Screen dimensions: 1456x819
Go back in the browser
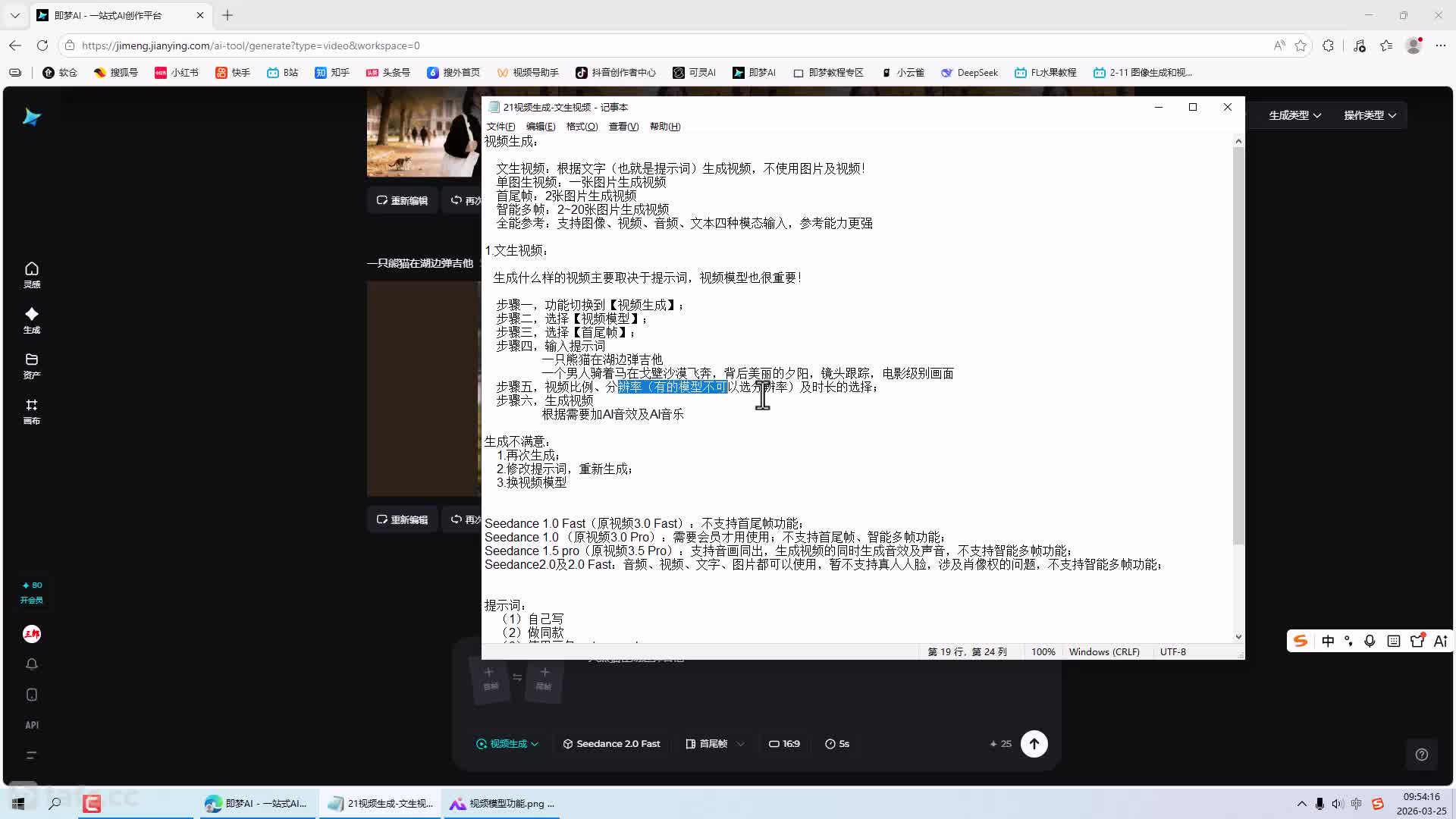(x=15, y=45)
